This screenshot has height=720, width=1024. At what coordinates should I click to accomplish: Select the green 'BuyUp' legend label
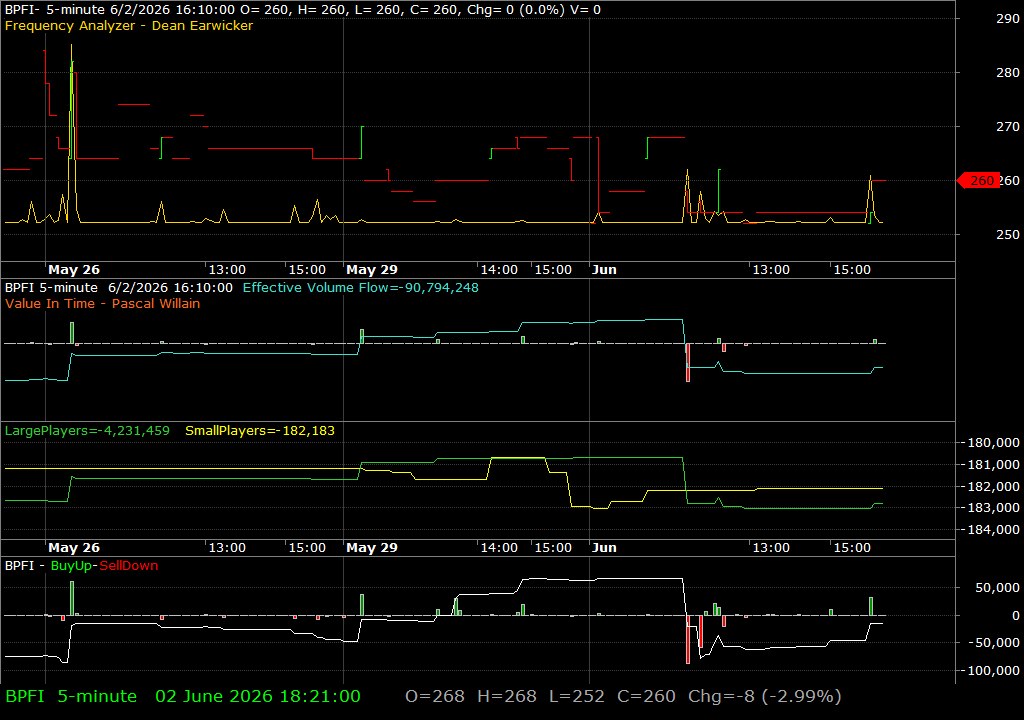click(x=71, y=565)
